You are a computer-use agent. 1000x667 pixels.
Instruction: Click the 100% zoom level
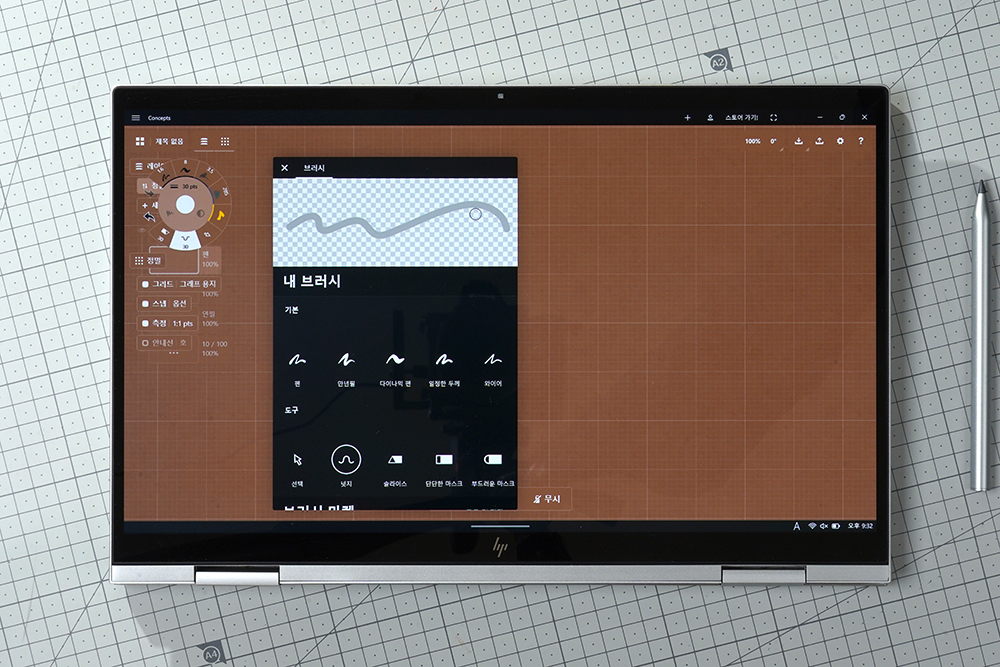pyautogui.click(x=753, y=141)
